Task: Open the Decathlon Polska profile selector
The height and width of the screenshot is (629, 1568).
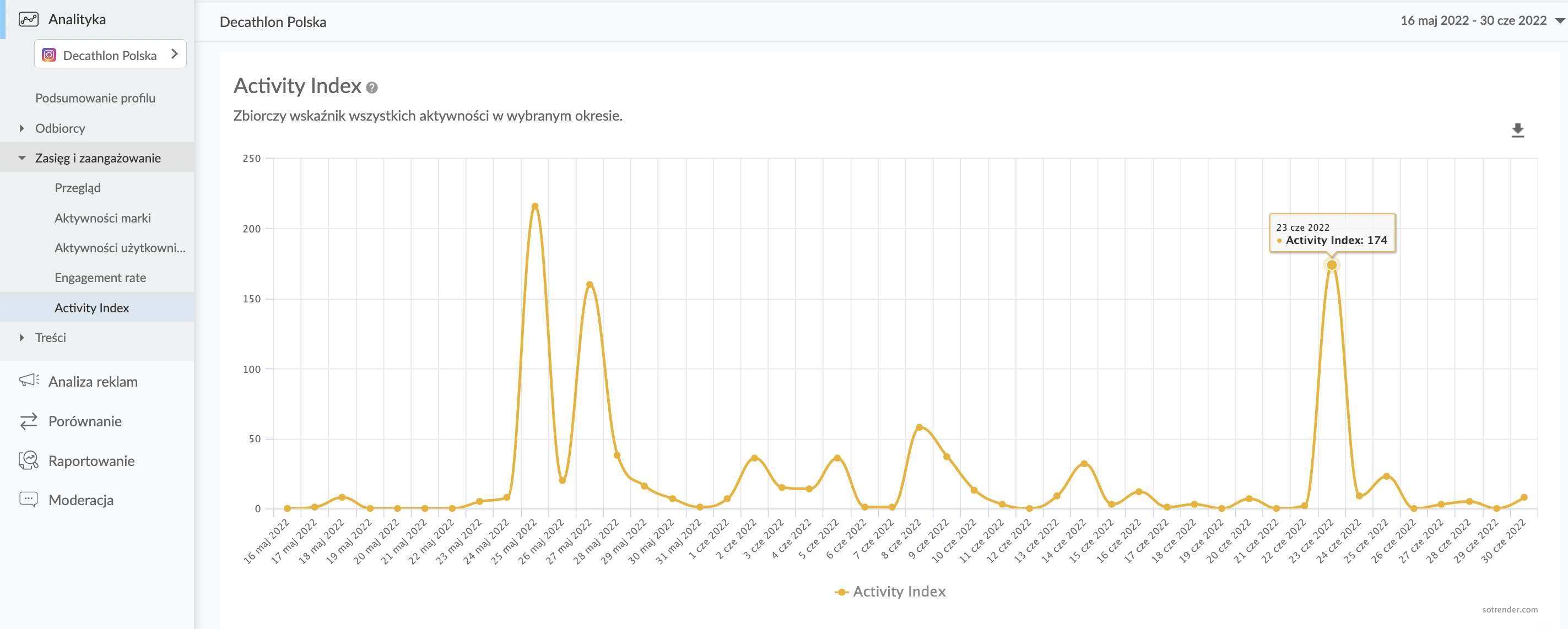Action: (110, 55)
